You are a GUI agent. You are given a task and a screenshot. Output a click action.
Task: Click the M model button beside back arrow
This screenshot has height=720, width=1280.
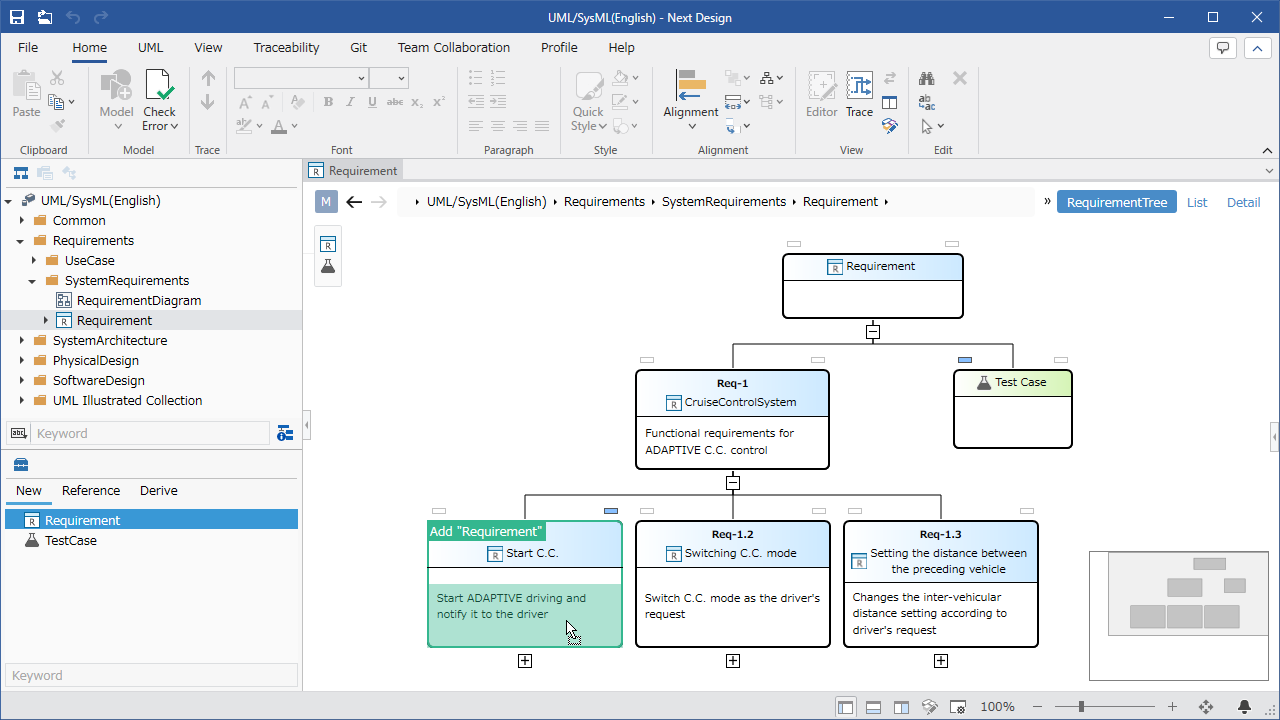click(326, 202)
